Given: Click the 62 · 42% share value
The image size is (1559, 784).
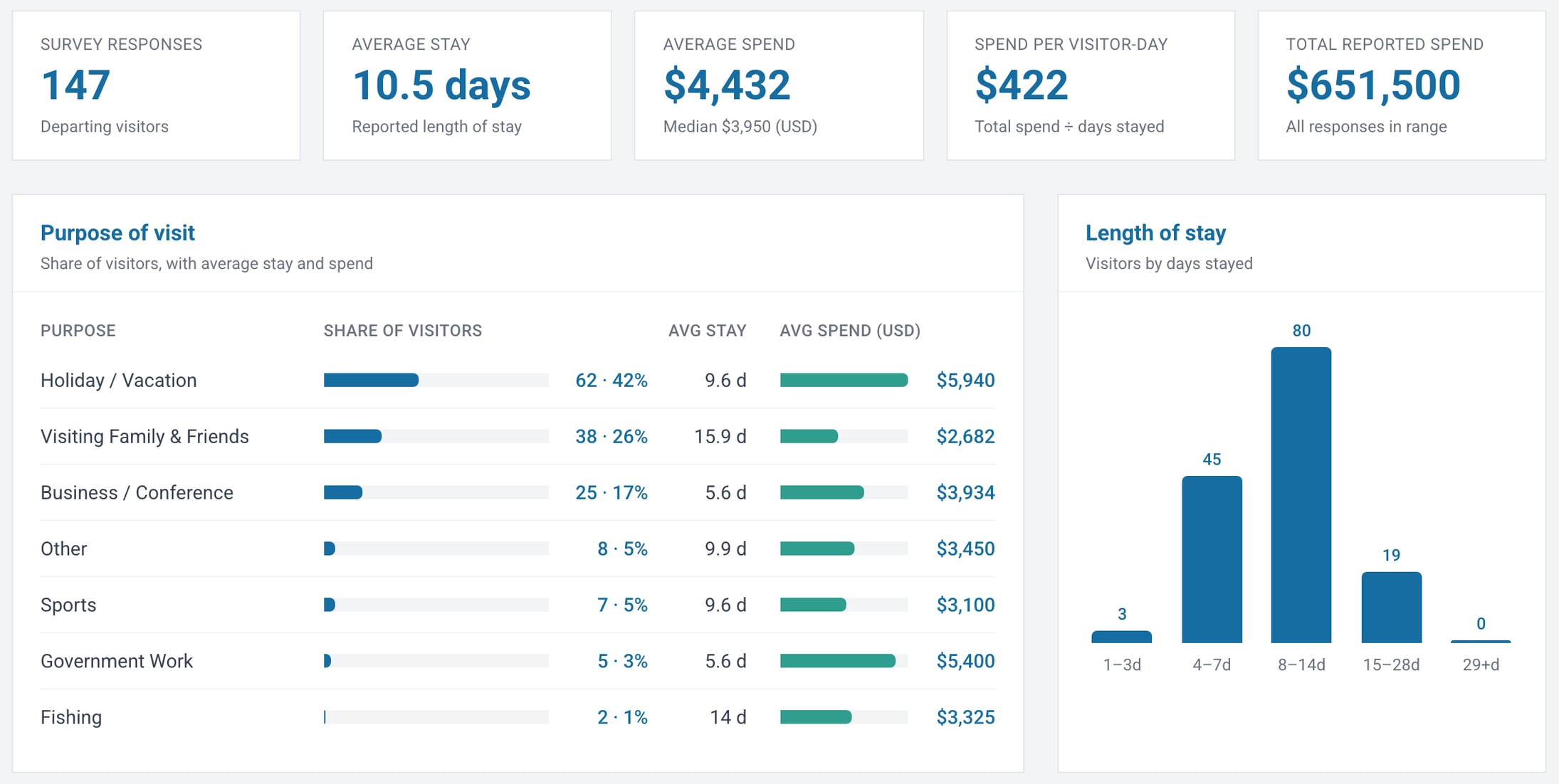Looking at the screenshot, I should (x=611, y=381).
